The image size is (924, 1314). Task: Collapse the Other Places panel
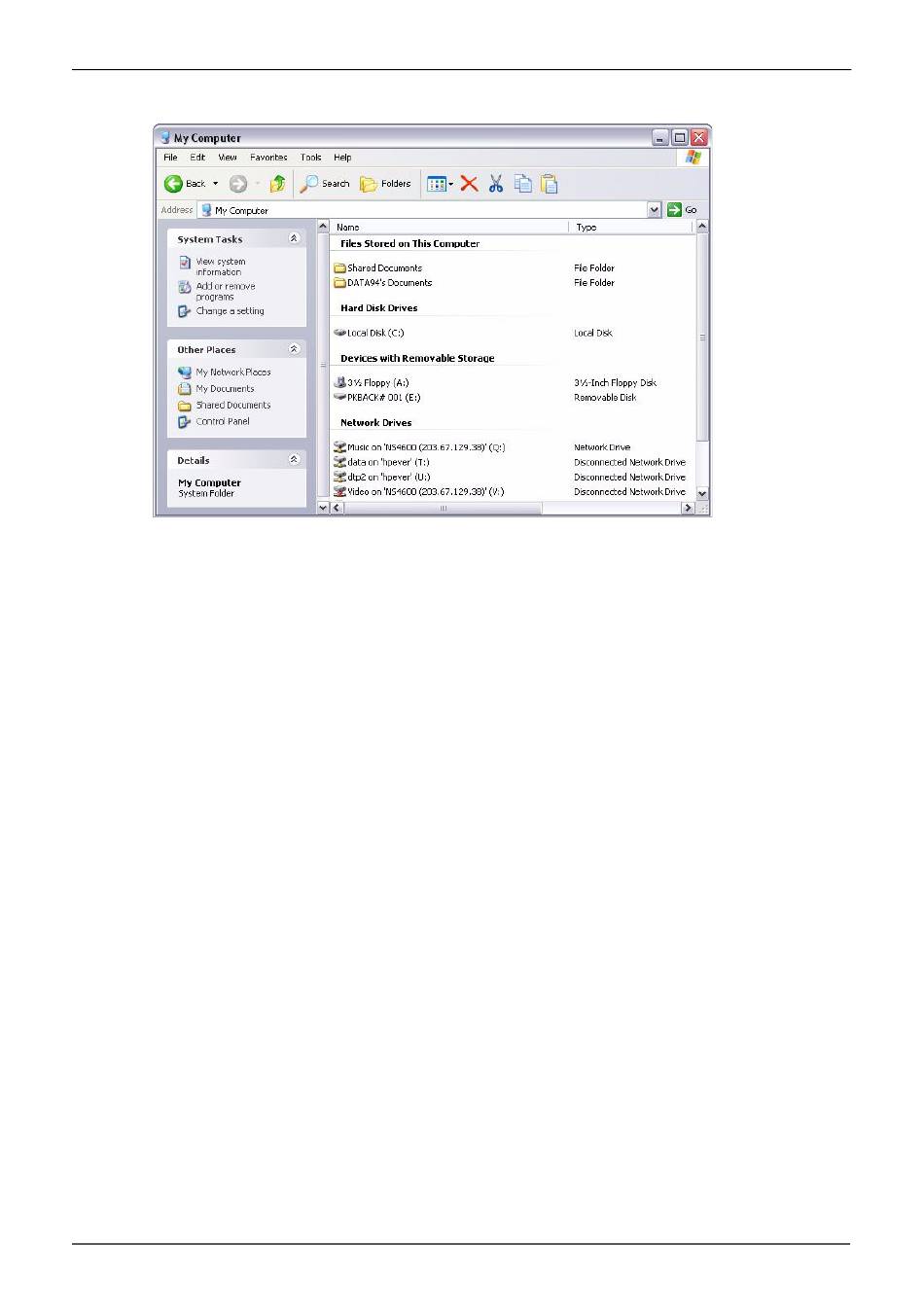point(294,349)
